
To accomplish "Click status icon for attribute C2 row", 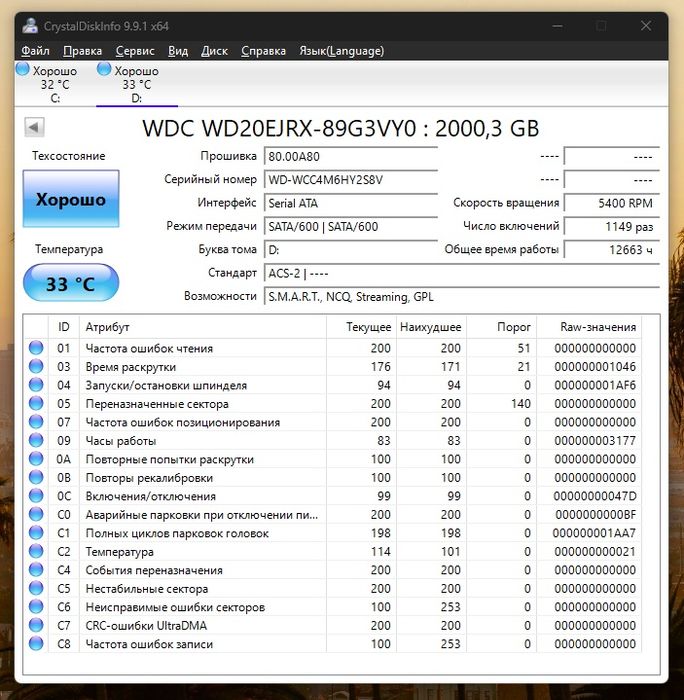I will 36,551.
